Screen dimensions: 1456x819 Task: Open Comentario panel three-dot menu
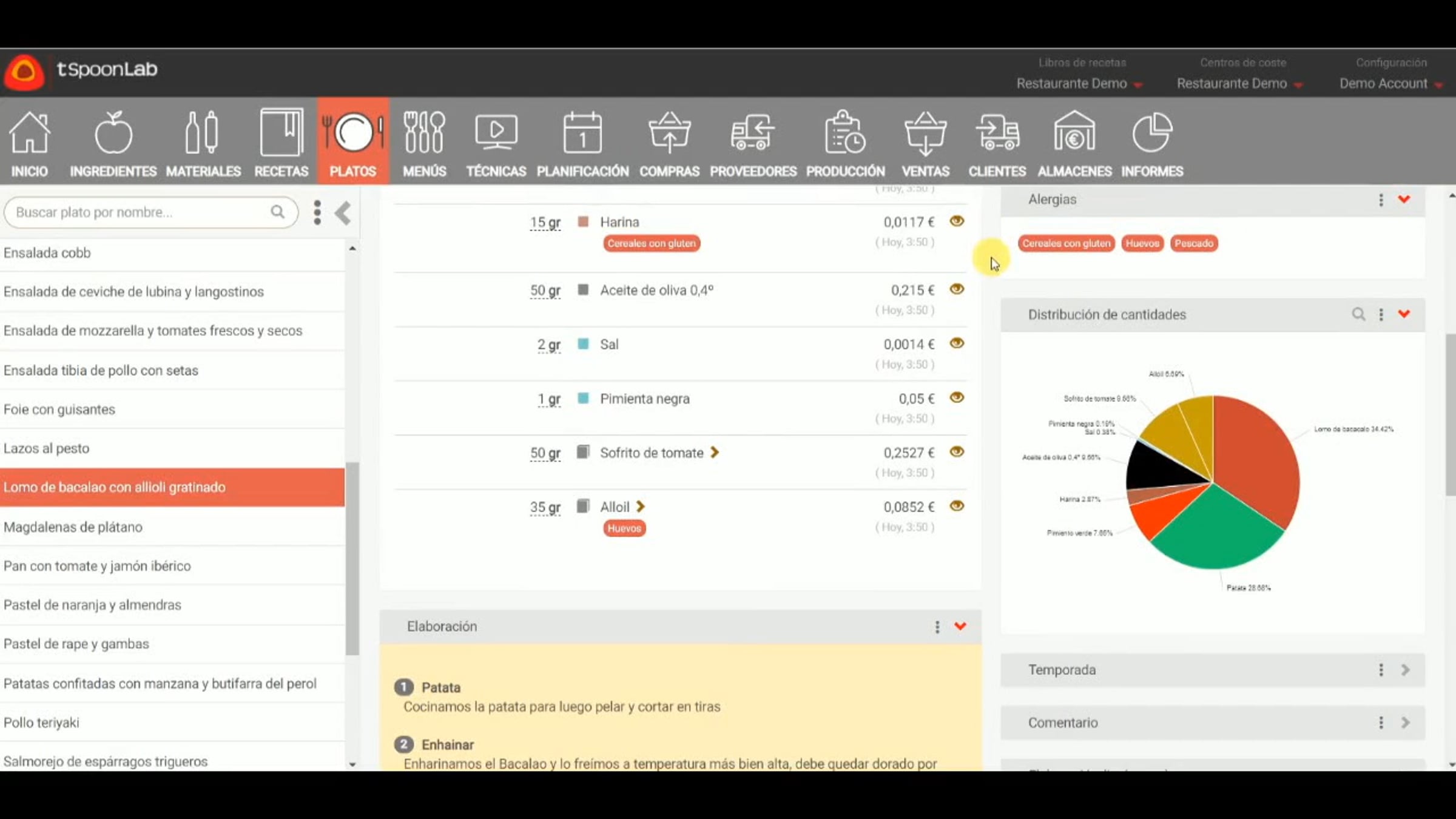1381,723
